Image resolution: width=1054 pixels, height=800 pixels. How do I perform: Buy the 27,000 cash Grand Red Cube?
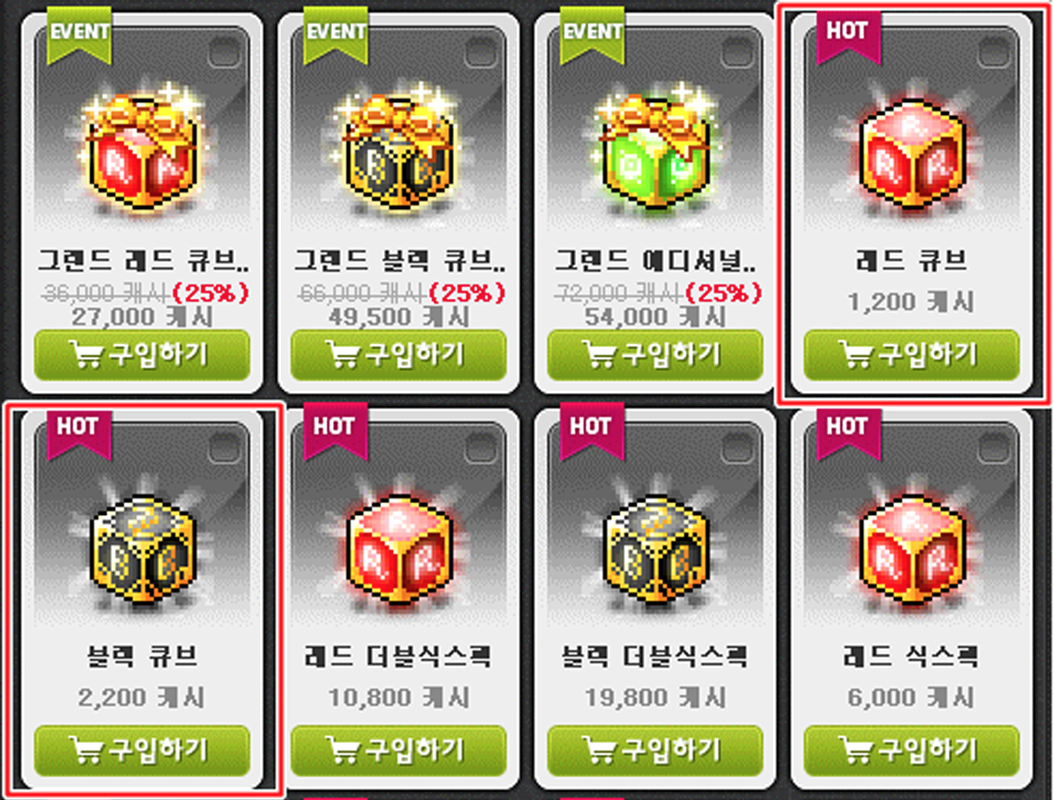point(142,354)
